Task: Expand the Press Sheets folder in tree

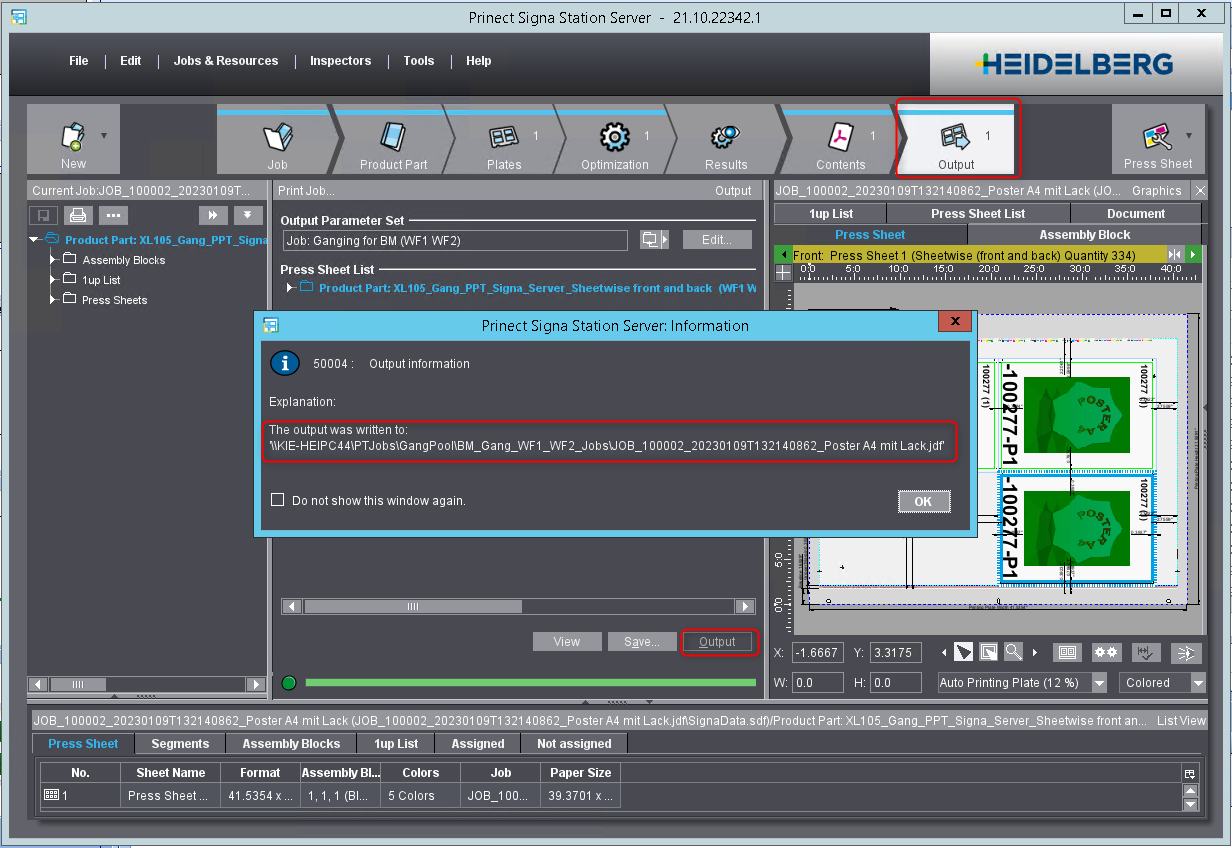Action: tap(54, 300)
